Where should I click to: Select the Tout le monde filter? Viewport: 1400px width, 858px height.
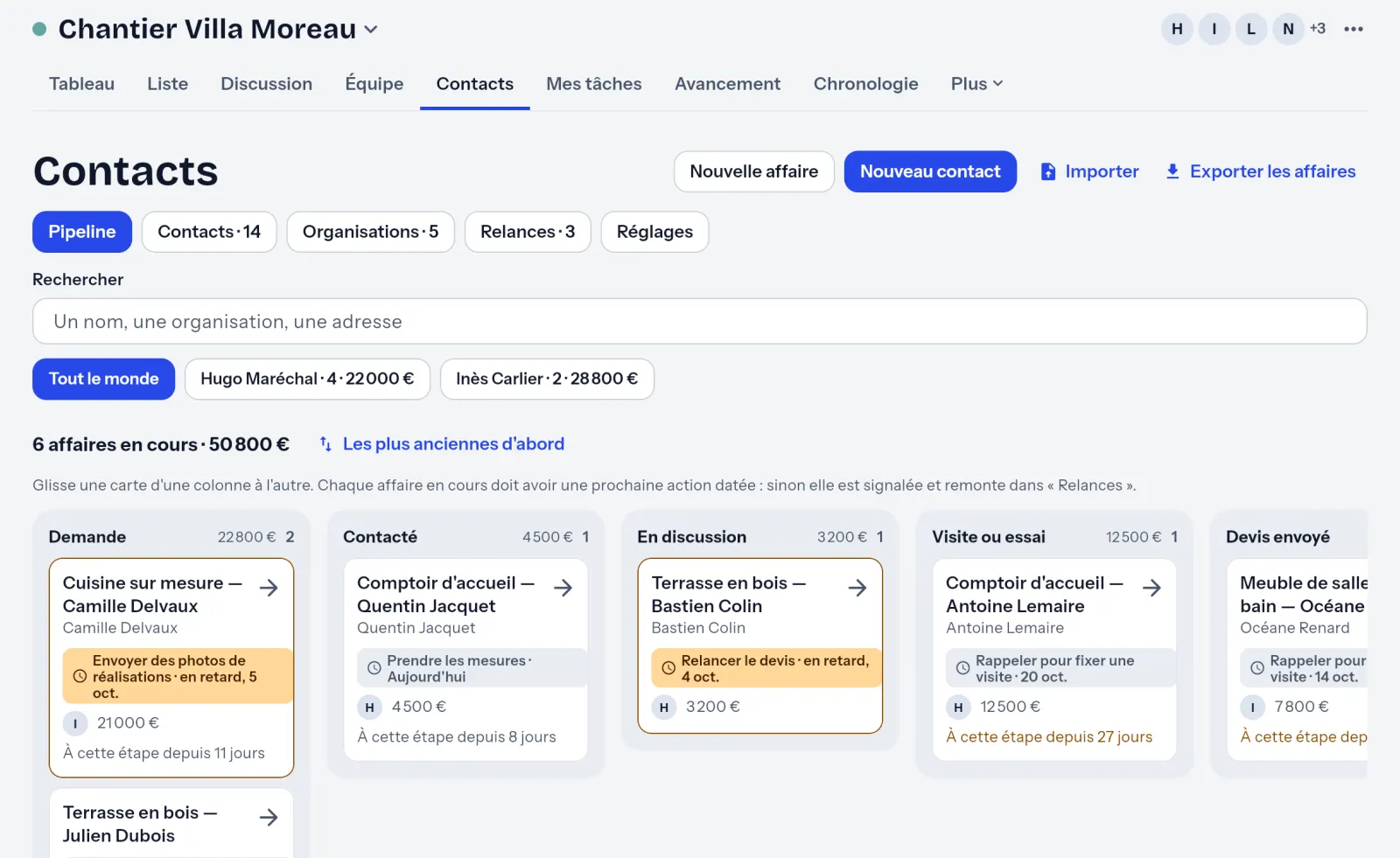pyautogui.click(x=103, y=379)
